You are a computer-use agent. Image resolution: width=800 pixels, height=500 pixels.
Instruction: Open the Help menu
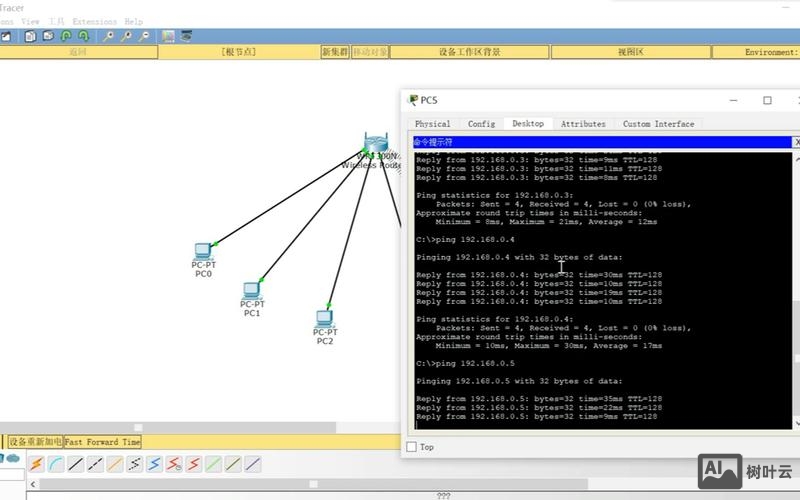(133, 21)
